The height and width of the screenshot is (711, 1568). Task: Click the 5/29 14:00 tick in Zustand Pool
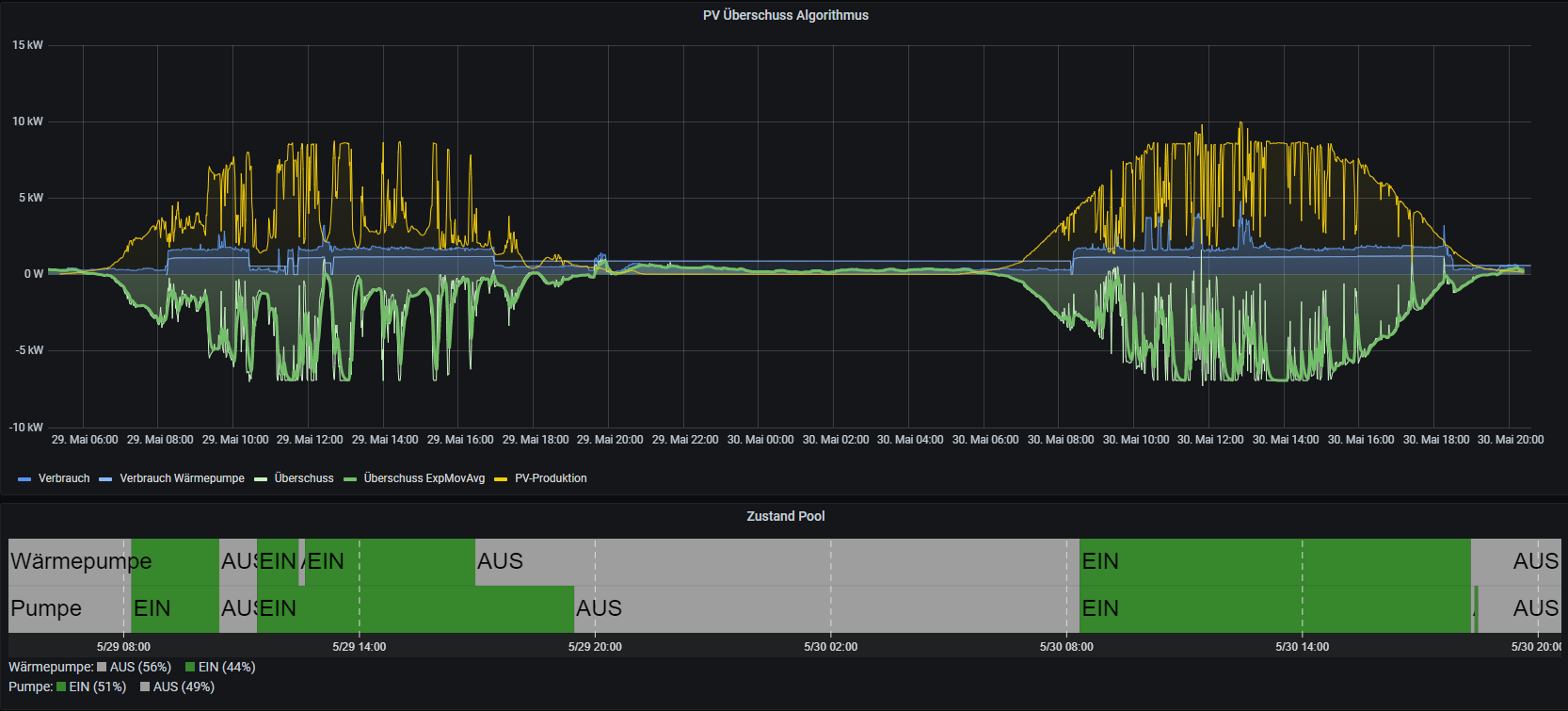point(360,647)
